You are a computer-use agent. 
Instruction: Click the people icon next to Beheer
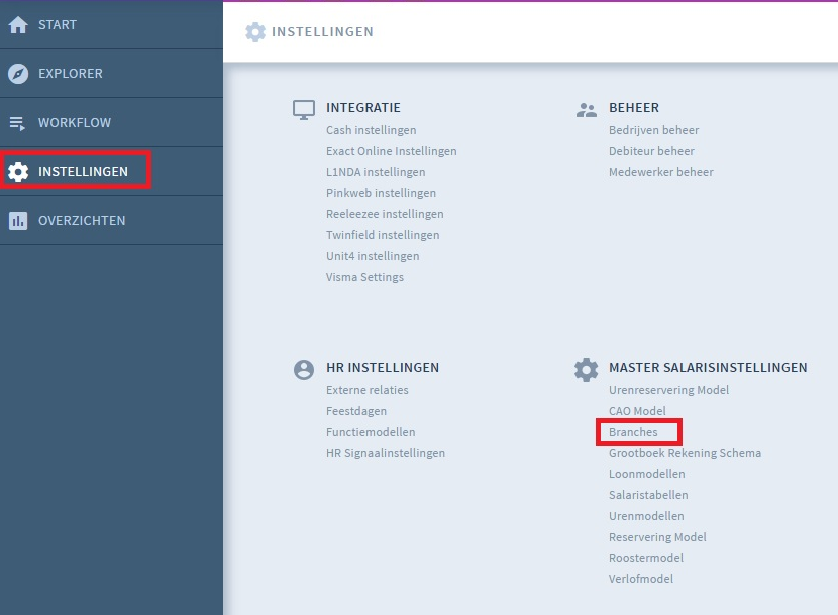pyautogui.click(x=587, y=109)
